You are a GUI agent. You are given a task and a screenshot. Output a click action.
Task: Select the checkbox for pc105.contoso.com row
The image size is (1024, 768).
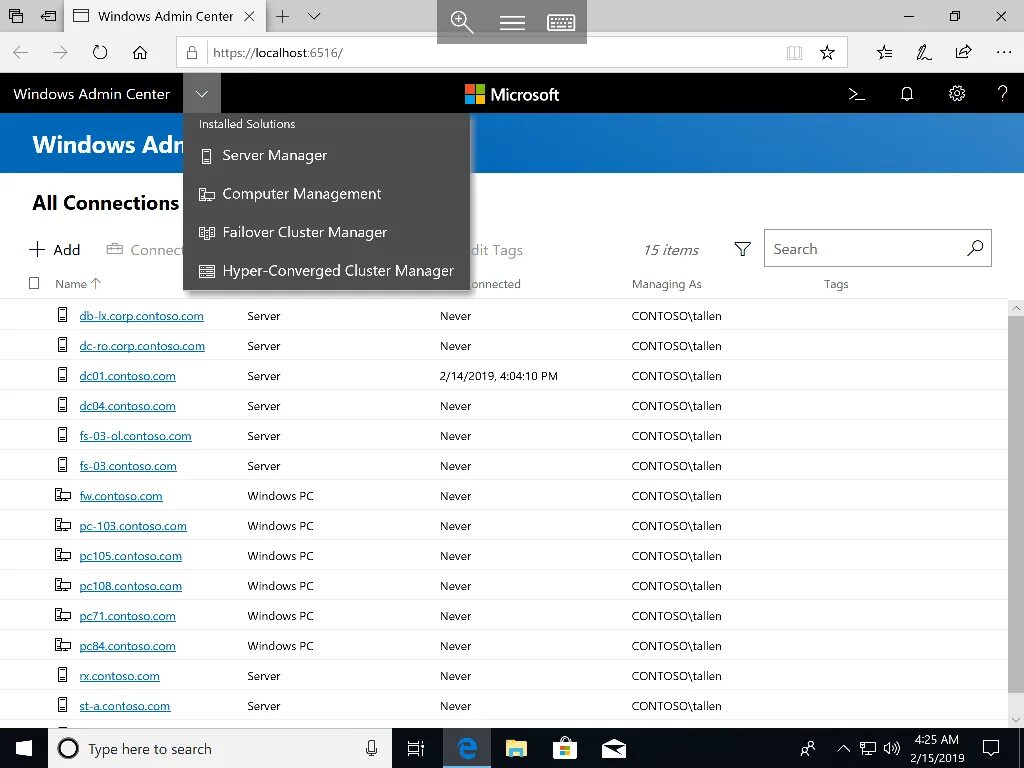[33, 555]
